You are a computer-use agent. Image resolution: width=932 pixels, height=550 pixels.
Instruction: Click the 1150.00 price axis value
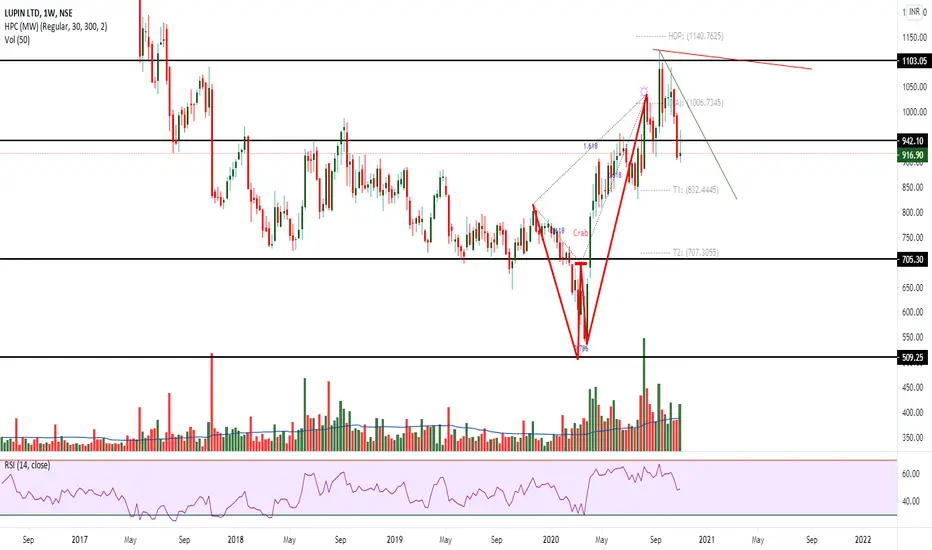(914, 37)
